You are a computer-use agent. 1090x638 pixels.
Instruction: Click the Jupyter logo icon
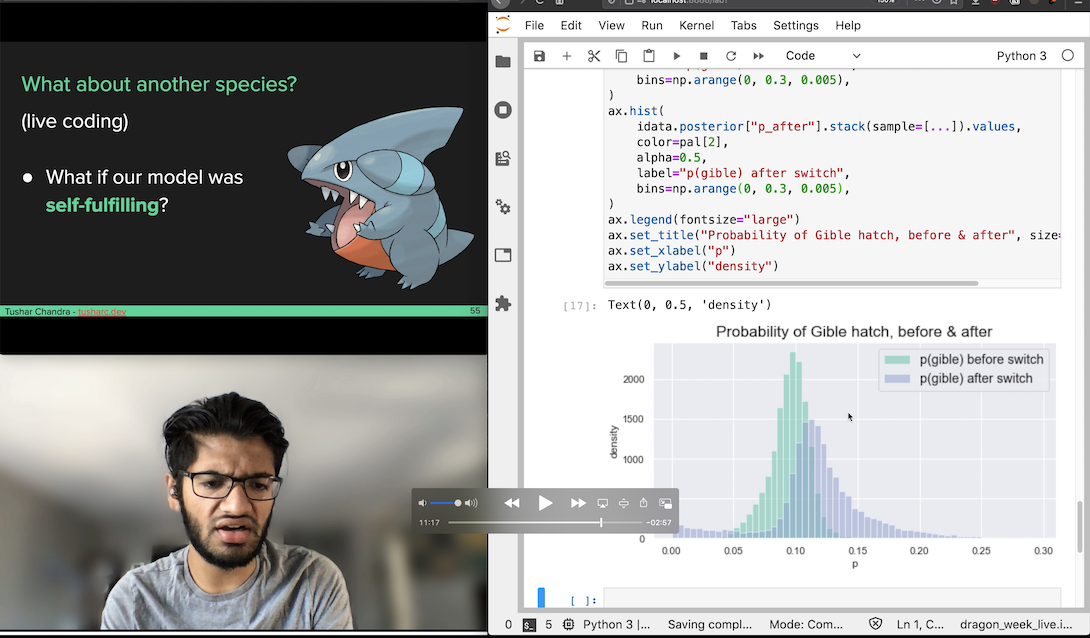point(503,25)
